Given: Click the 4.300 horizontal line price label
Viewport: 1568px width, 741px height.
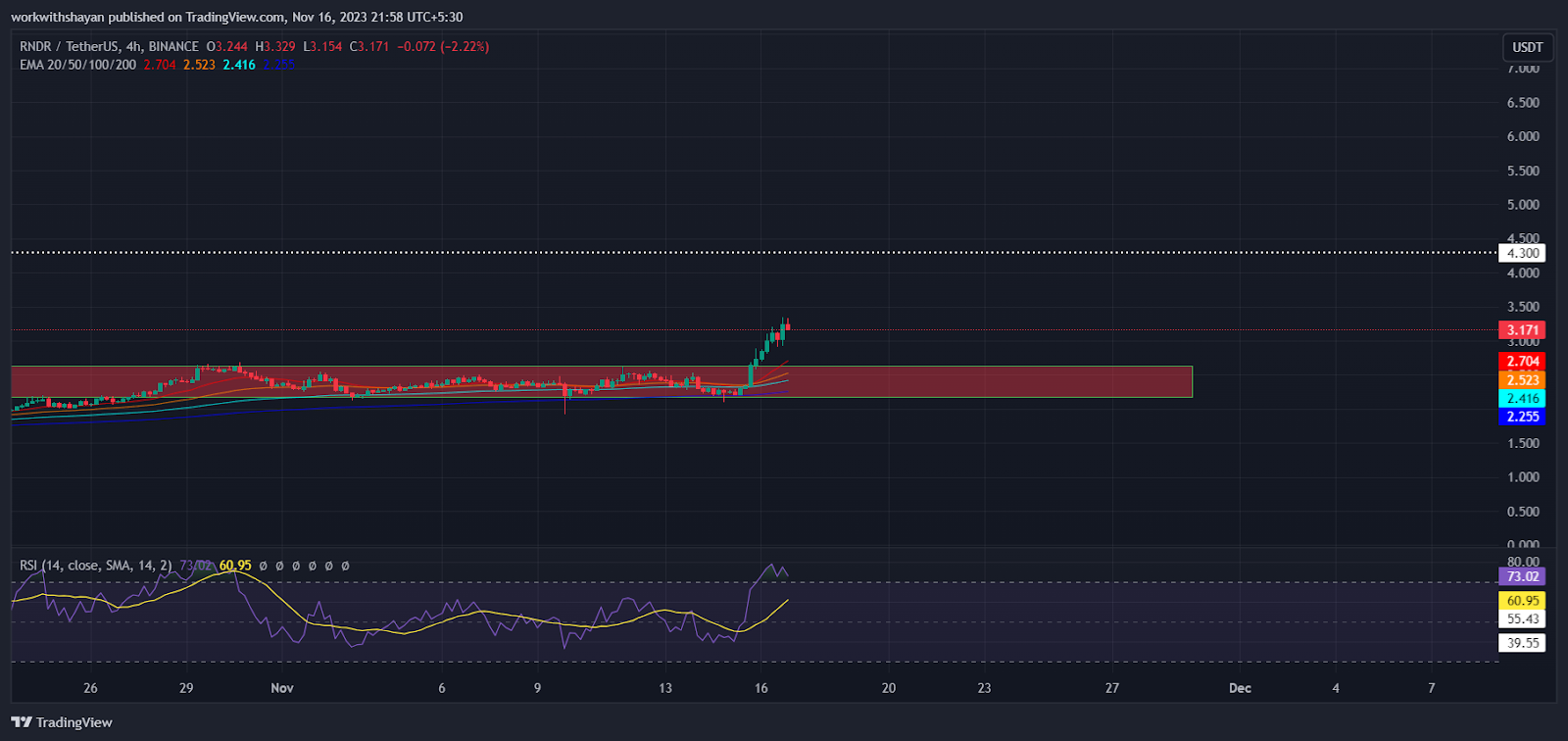Looking at the screenshot, I should pyautogui.click(x=1522, y=253).
